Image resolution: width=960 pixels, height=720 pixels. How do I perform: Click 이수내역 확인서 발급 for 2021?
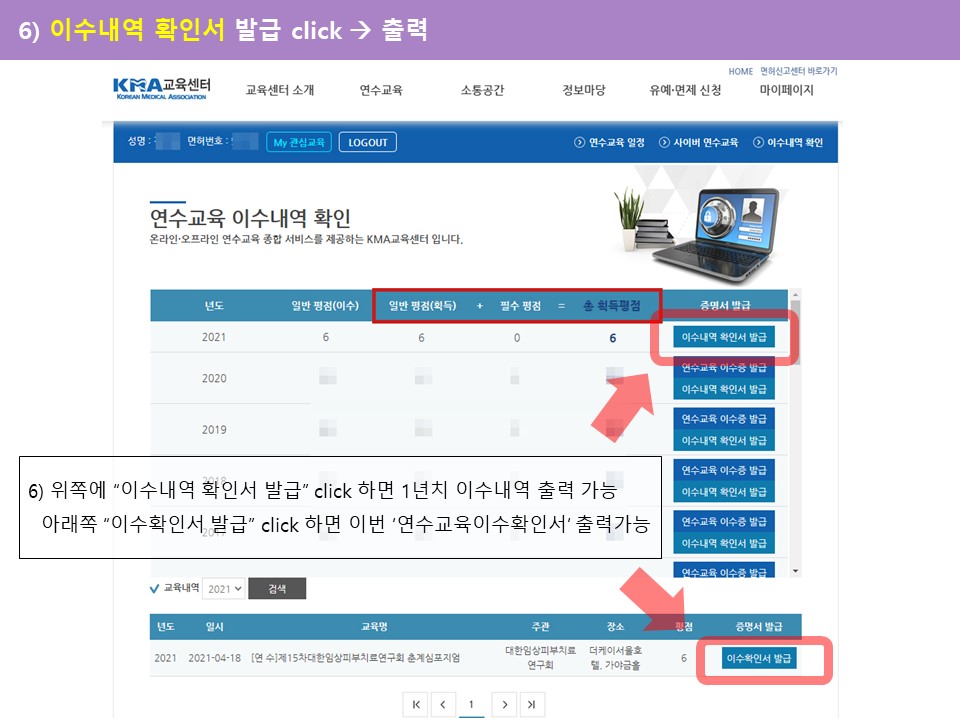coord(724,337)
